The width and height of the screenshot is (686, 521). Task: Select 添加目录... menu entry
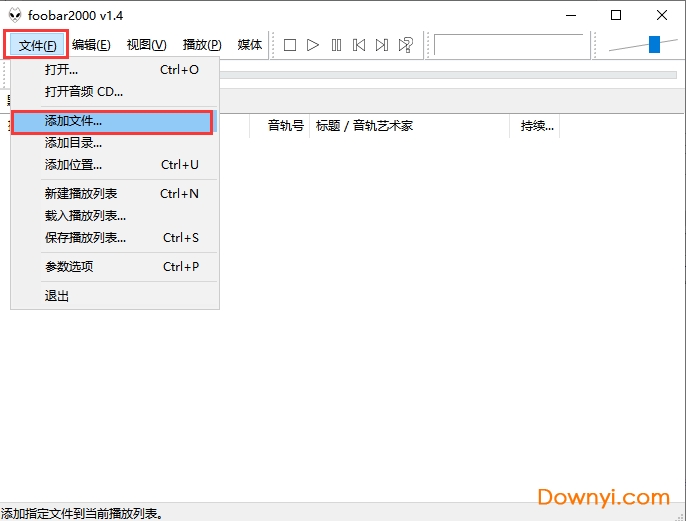click(x=115, y=143)
